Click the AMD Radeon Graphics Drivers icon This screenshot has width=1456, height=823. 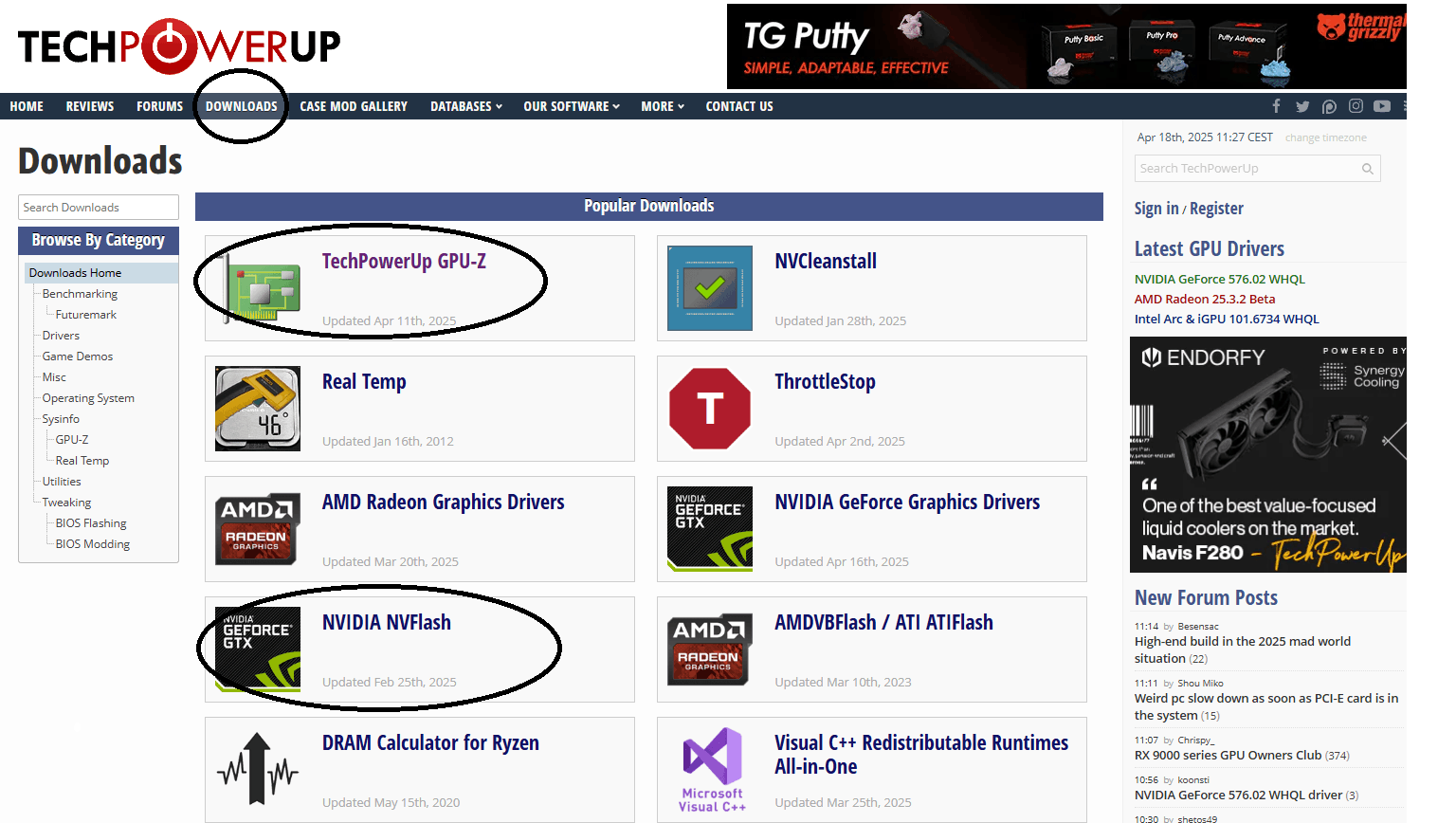click(x=258, y=529)
